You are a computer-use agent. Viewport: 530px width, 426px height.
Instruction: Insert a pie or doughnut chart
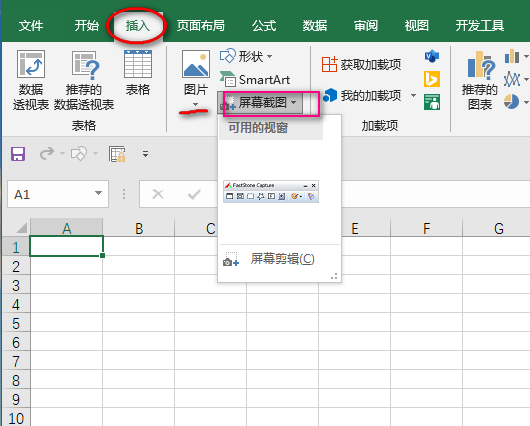pyautogui.click(x=511, y=102)
